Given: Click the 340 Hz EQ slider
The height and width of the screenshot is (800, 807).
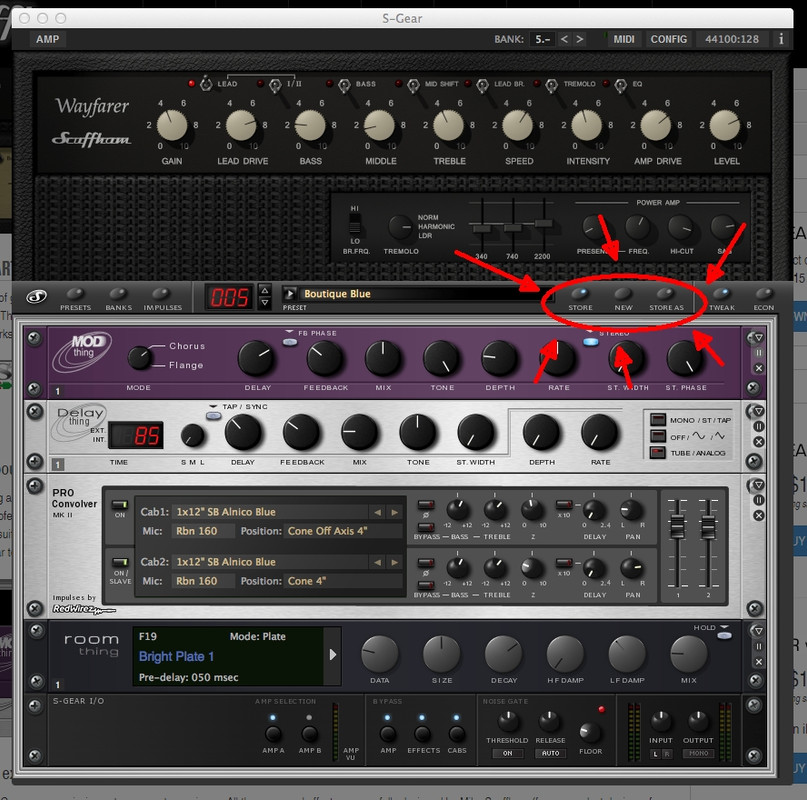Looking at the screenshot, I should point(481,228).
